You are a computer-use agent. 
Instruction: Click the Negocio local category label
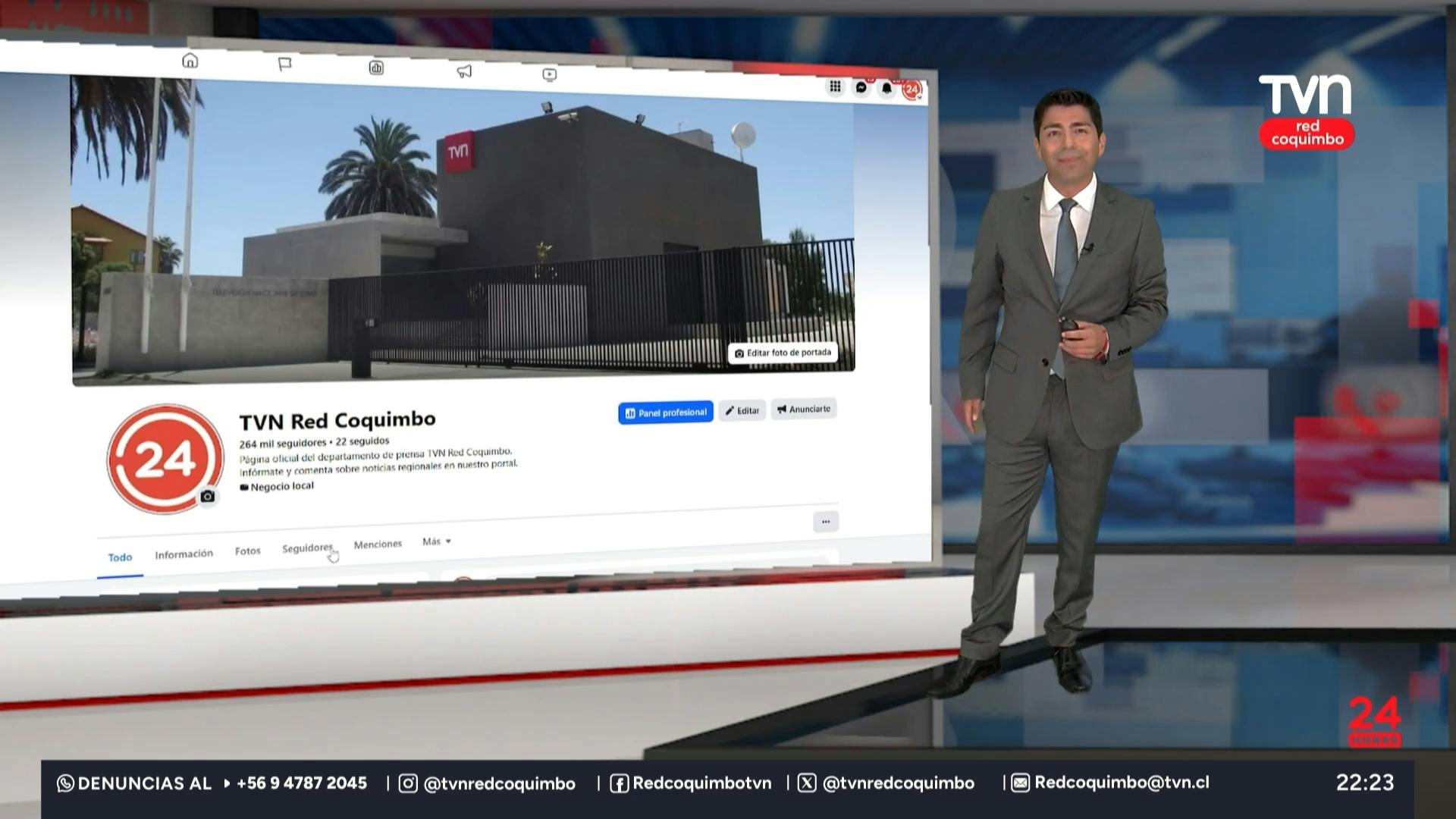click(277, 486)
